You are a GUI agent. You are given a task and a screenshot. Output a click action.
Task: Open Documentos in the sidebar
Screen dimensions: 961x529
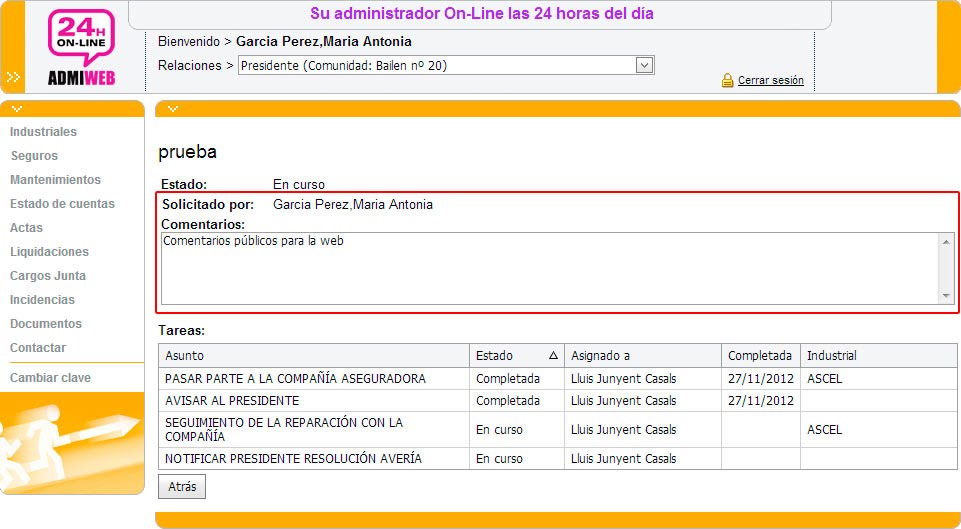[46, 323]
